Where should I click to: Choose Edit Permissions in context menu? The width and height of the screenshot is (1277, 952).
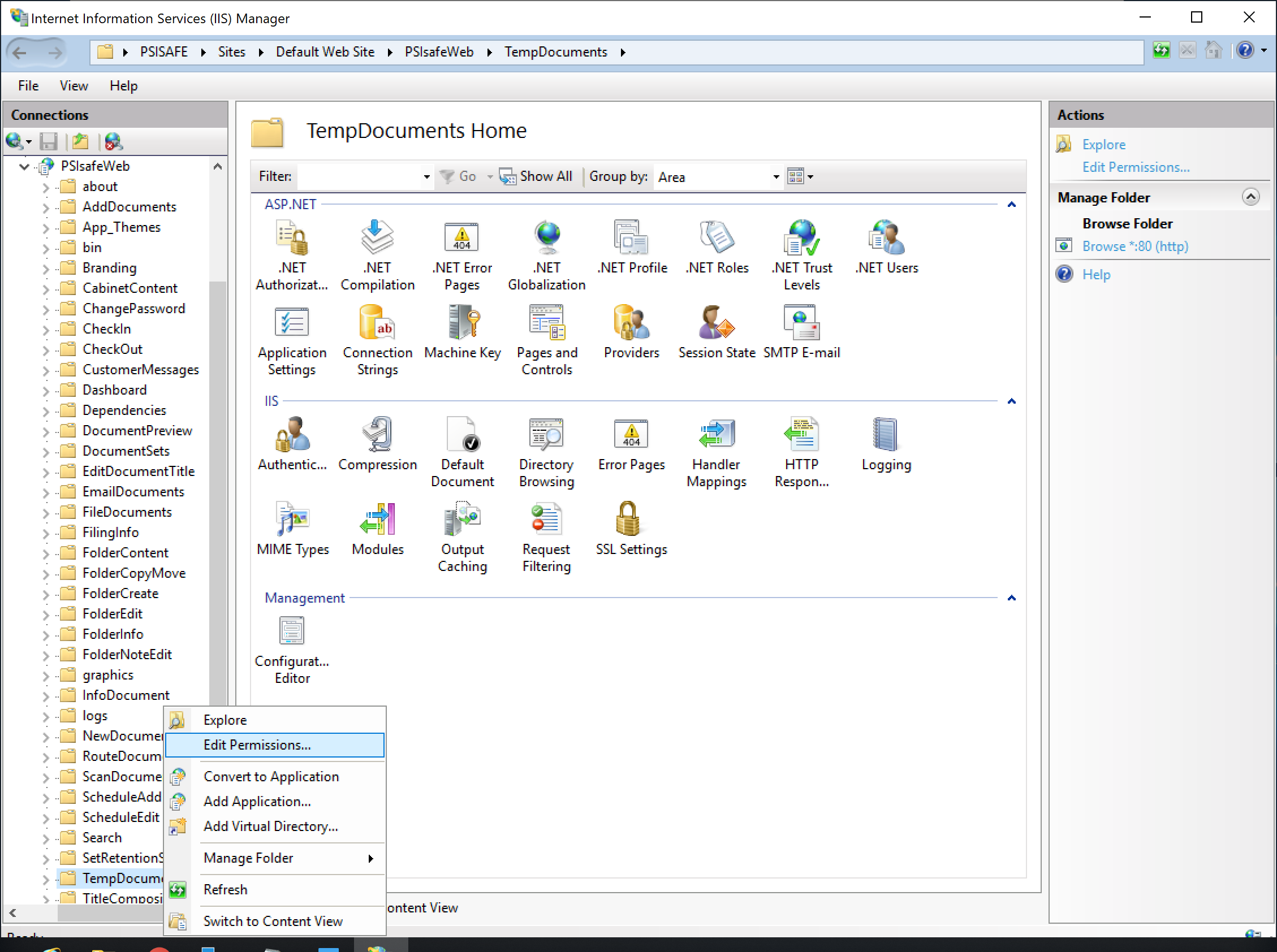click(x=275, y=745)
